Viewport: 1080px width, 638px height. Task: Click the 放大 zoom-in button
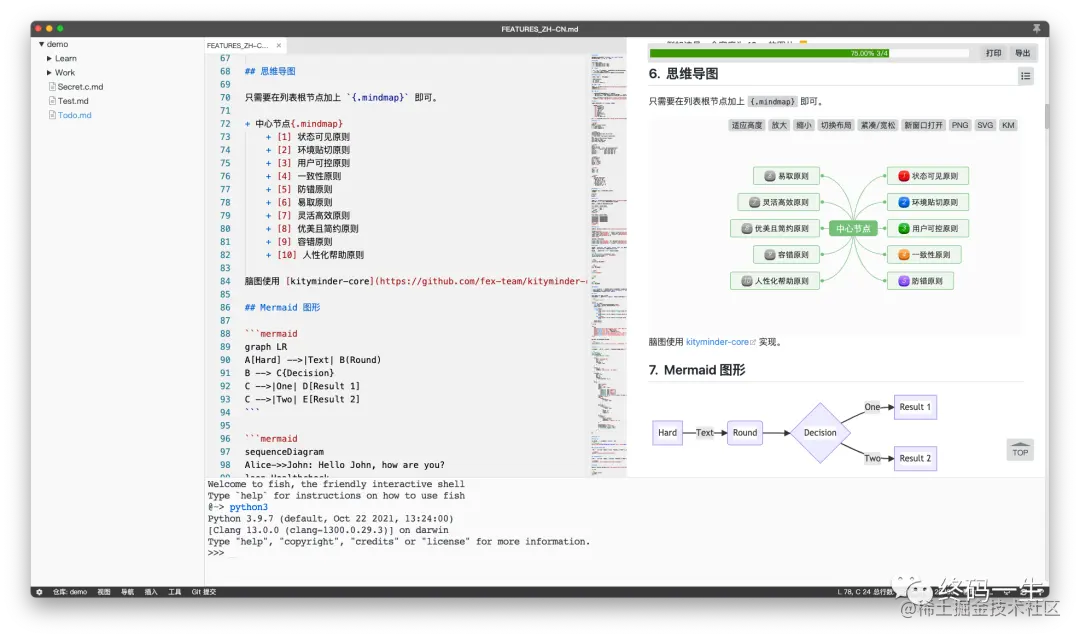coord(779,125)
